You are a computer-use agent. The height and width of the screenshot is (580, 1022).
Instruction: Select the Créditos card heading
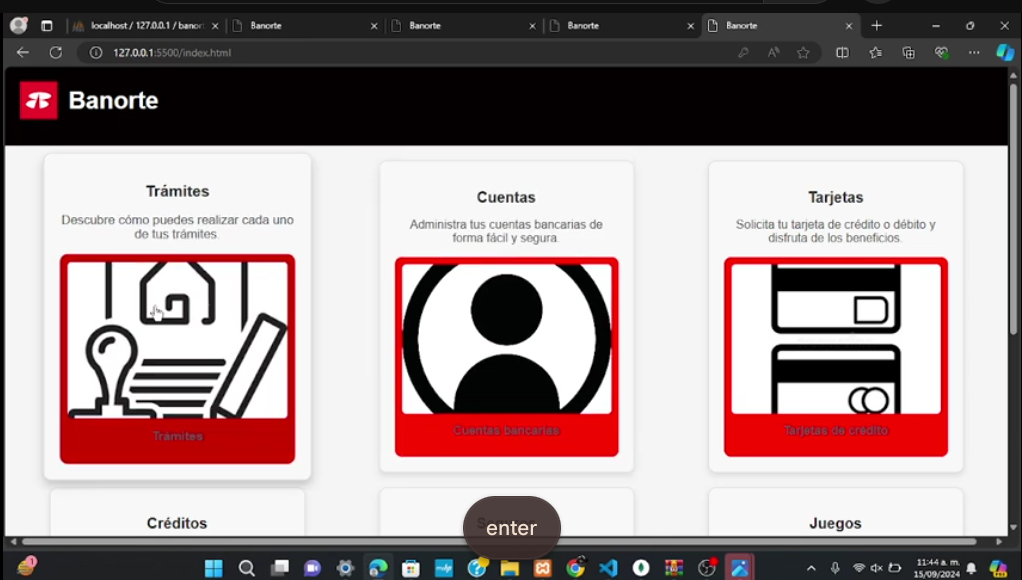tap(177, 523)
